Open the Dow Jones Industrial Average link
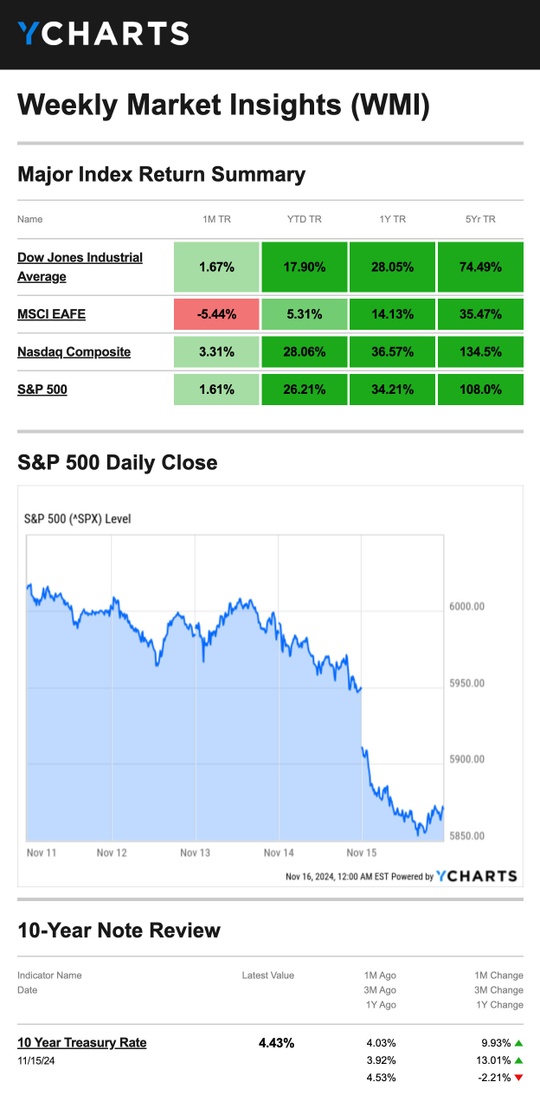Viewport: 540px width, 1095px height. [80, 267]
